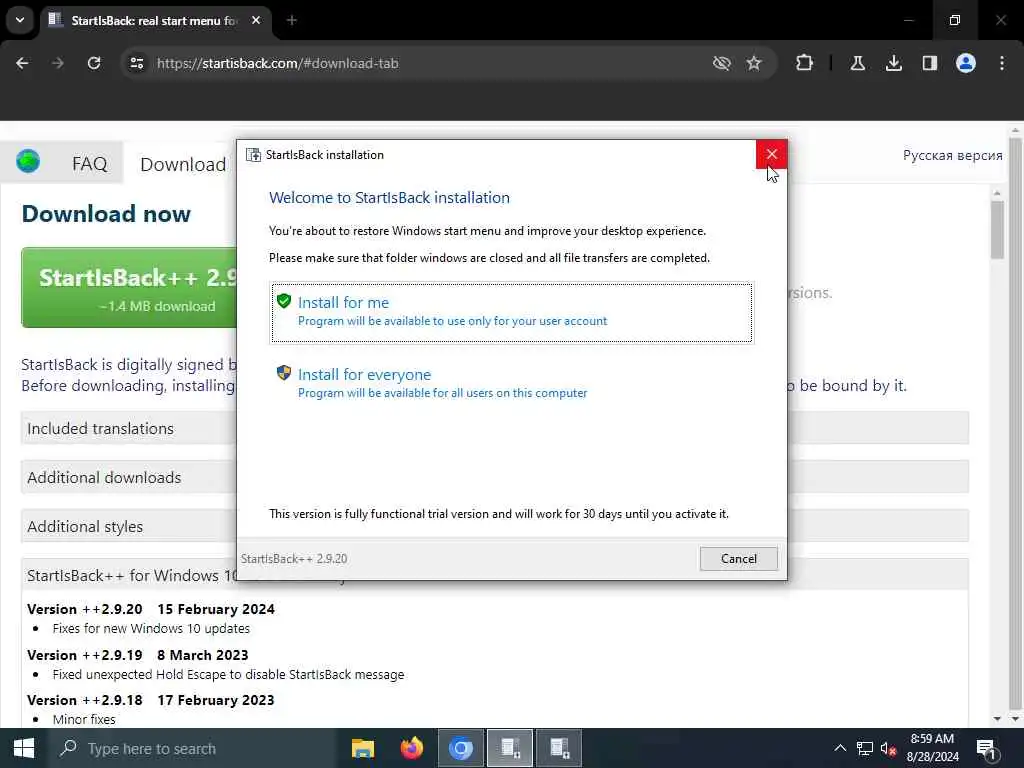
Task: Click the taskbar search box
Action: (x=191, y=748)
